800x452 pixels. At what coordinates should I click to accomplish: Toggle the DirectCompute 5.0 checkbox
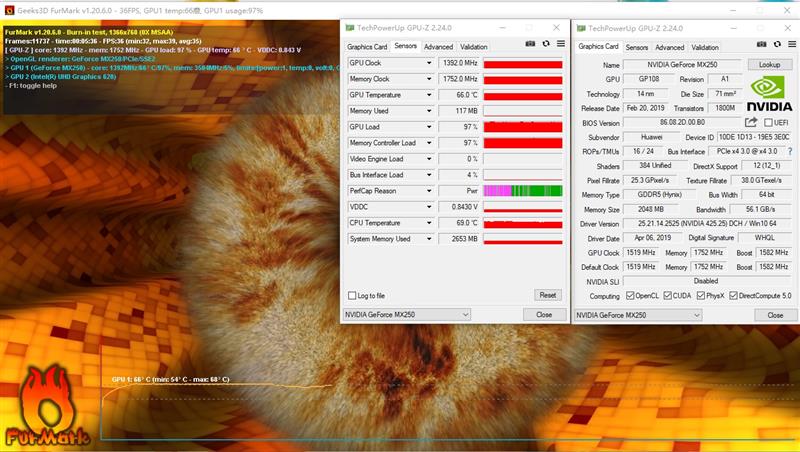click(x=733, y=296)
